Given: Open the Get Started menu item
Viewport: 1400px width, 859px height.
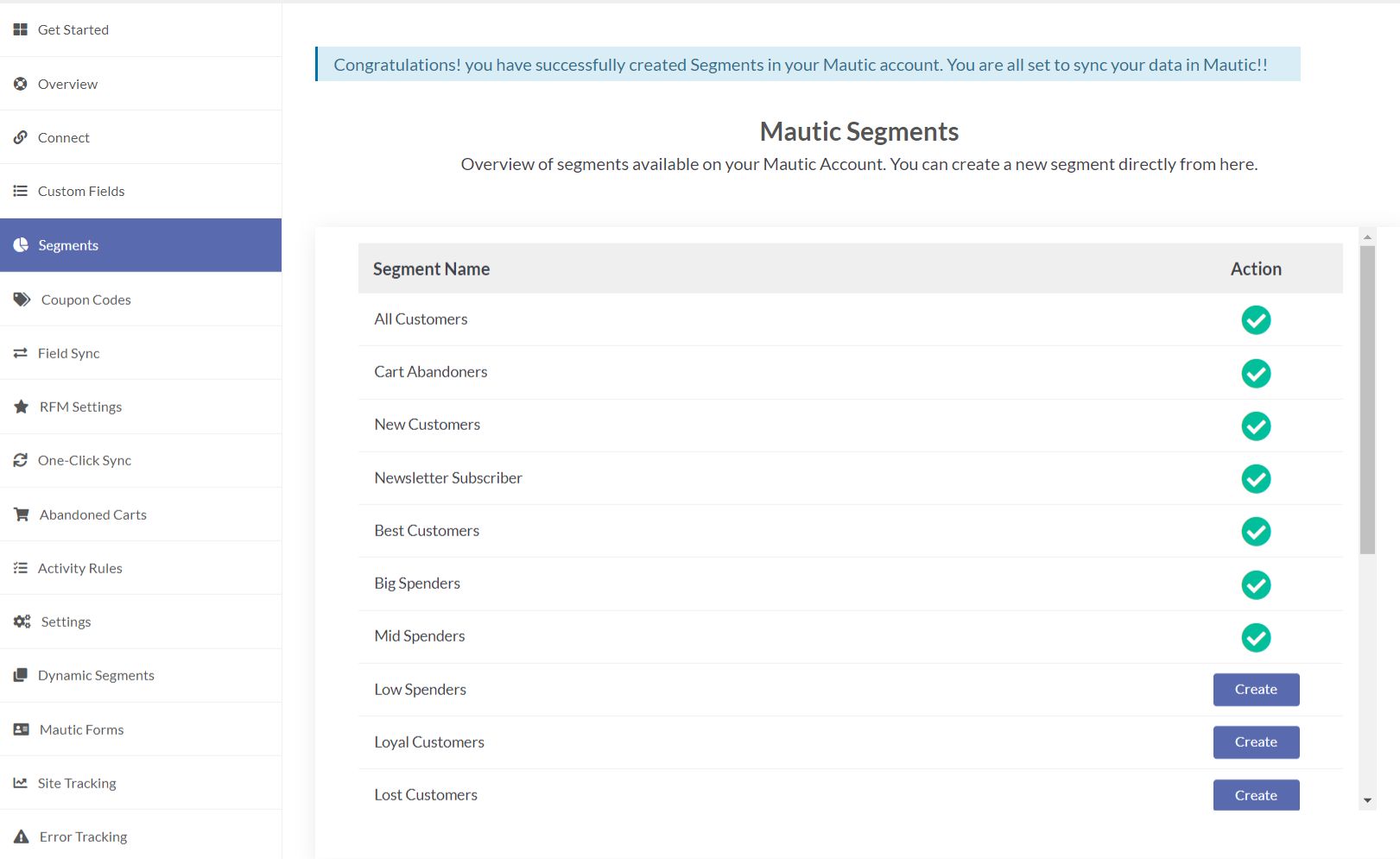Looking at the screenshot, I should pyautogui.click(x=141, y=29).
